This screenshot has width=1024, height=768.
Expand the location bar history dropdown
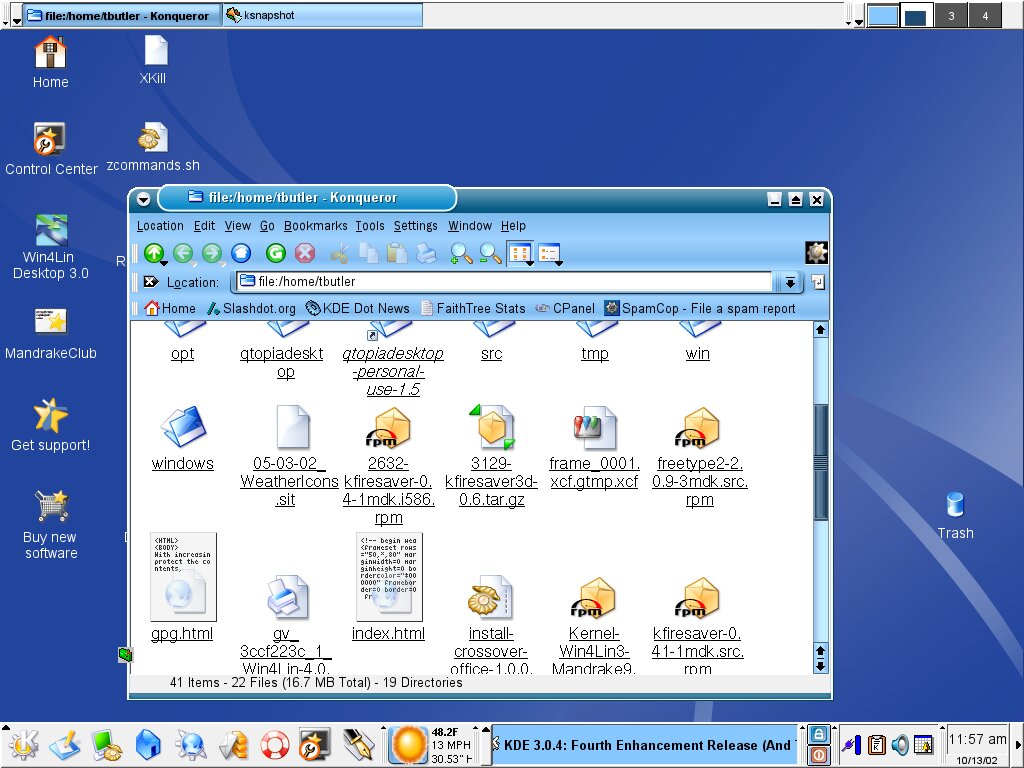click(790, 282)
